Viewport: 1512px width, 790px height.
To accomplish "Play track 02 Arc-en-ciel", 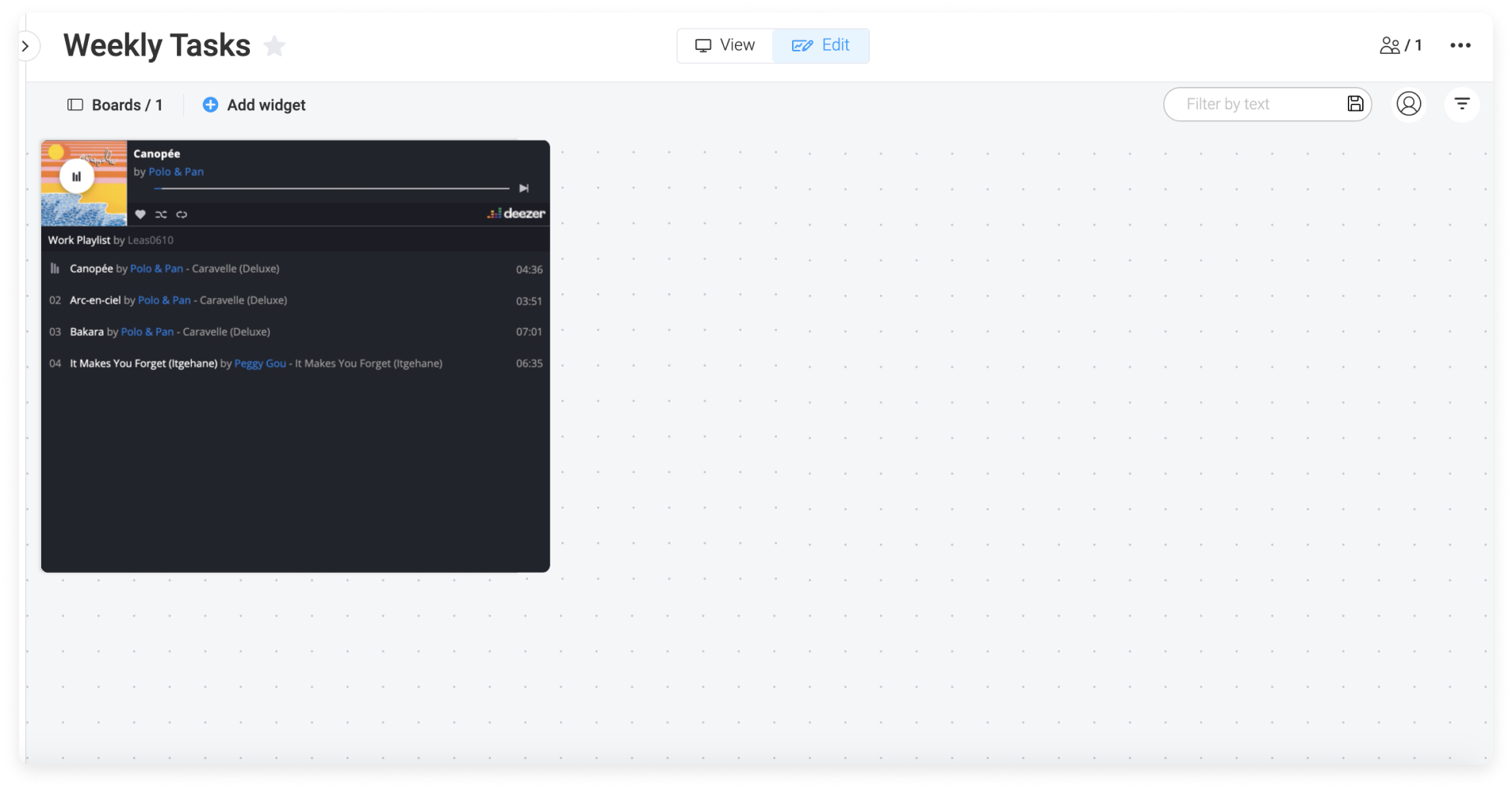I will coord(295,300).
